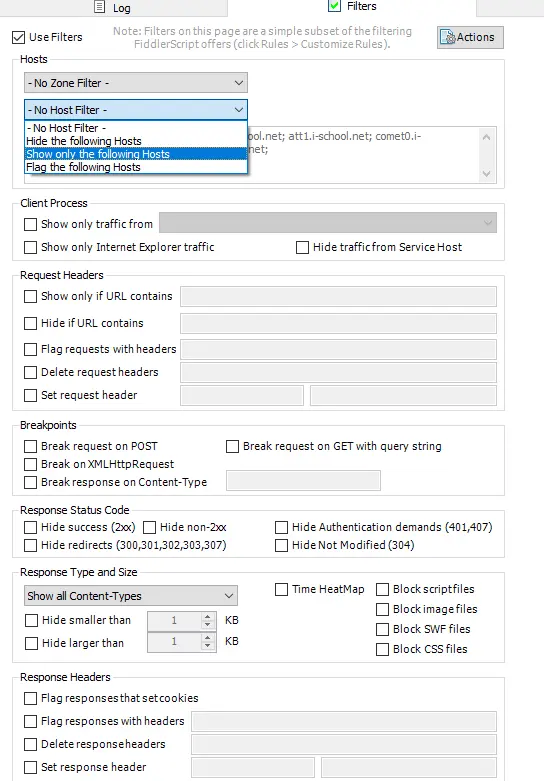Increase the 'Hide larger than' KB value

(x=208, y=638)
